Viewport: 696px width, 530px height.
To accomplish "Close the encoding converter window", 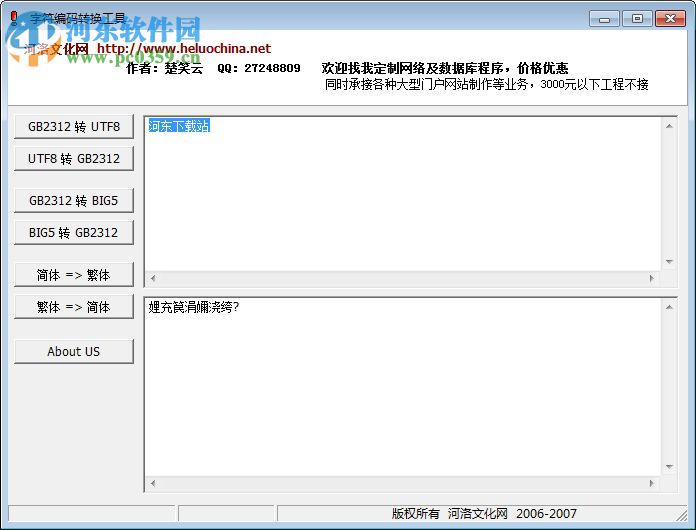I will tap(670, 19).
